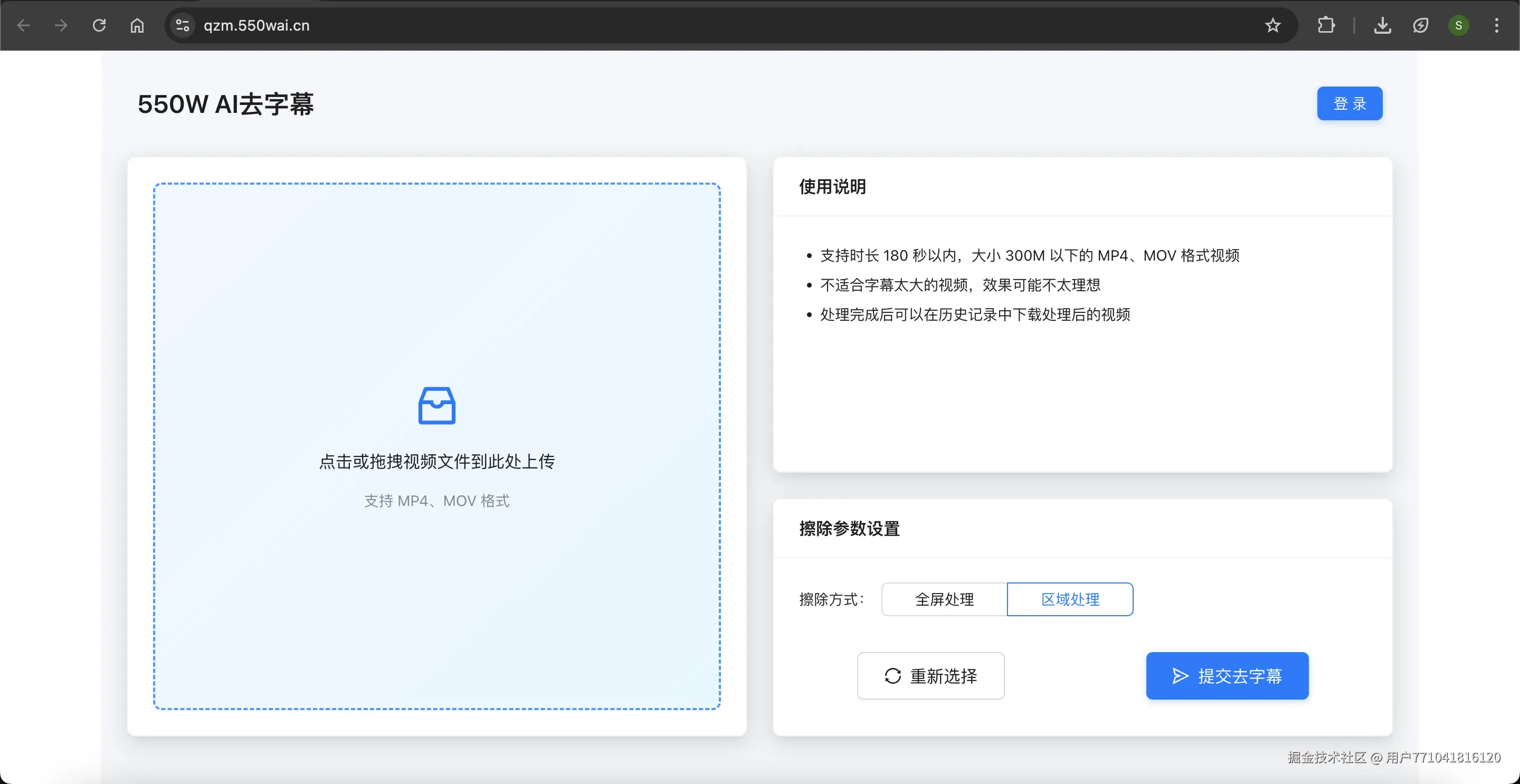Image resolution: width=1520 pixels, height=784 pixels.
Task: Open the extensions puzzle icon
Action: pyautogui.click(x=1326, y=25)
